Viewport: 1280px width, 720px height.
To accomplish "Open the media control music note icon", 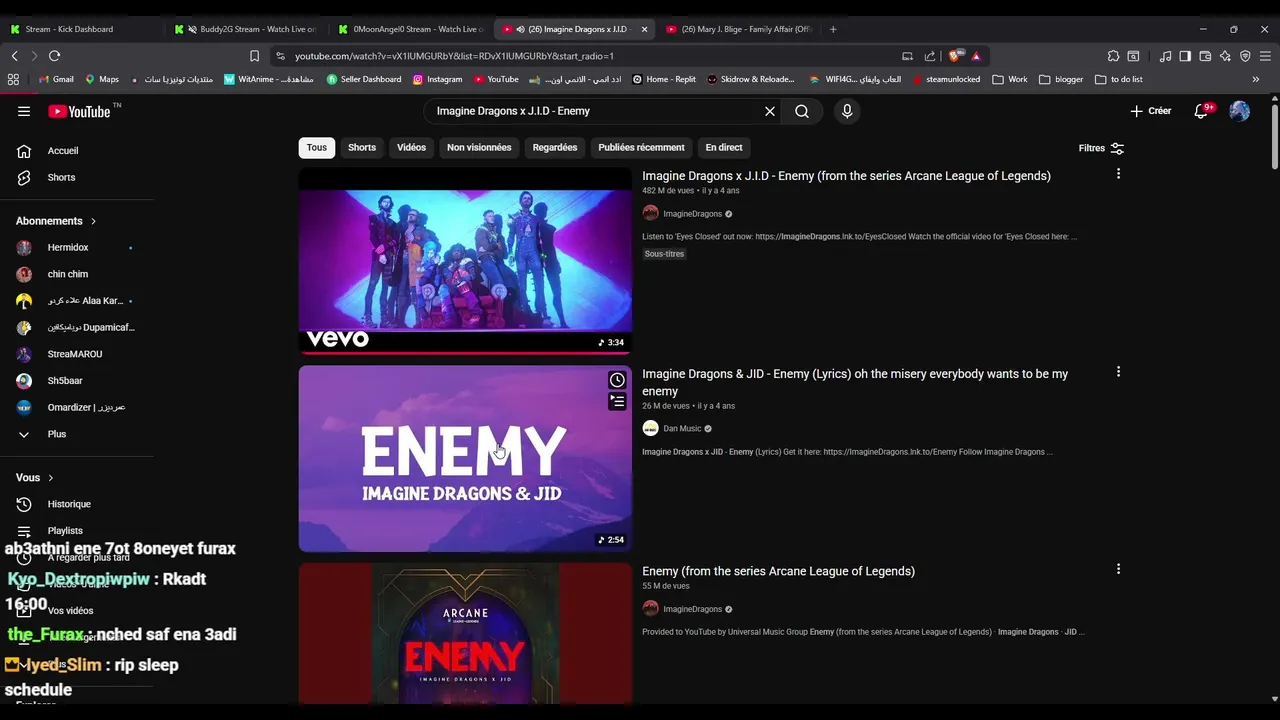I will coord(1165,56).
